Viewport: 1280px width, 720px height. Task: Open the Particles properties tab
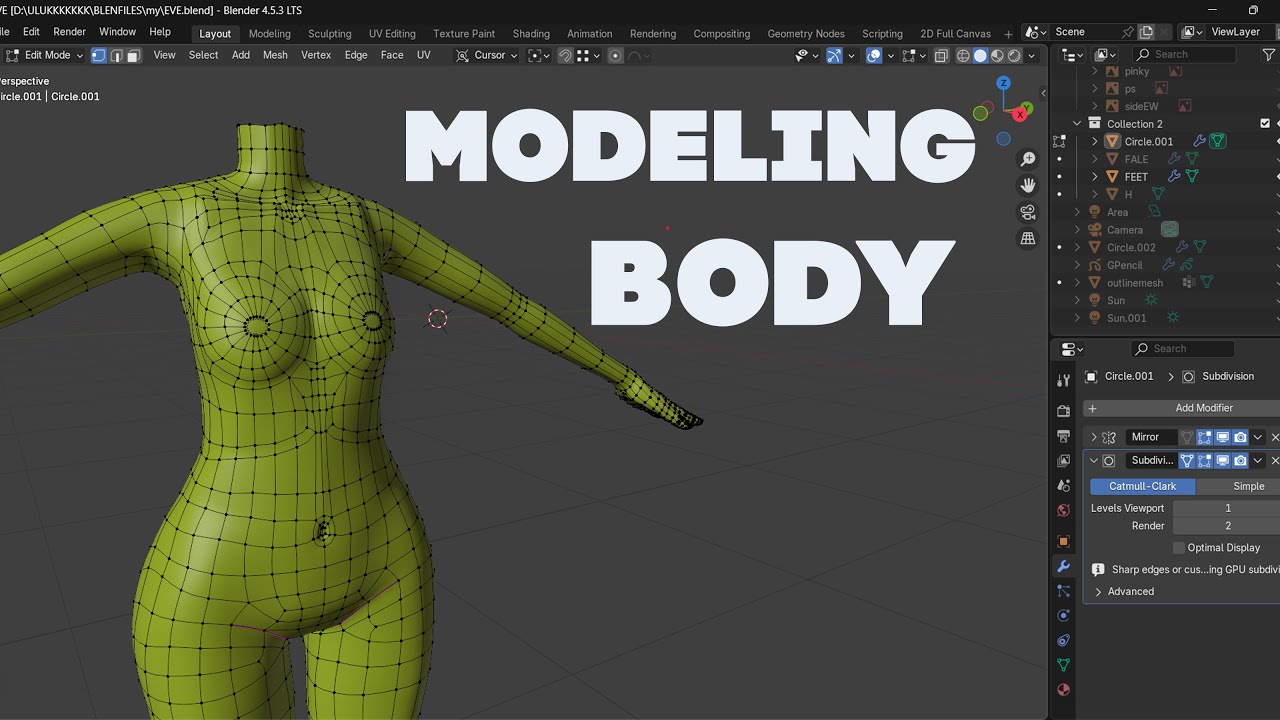coord(1063,591)
